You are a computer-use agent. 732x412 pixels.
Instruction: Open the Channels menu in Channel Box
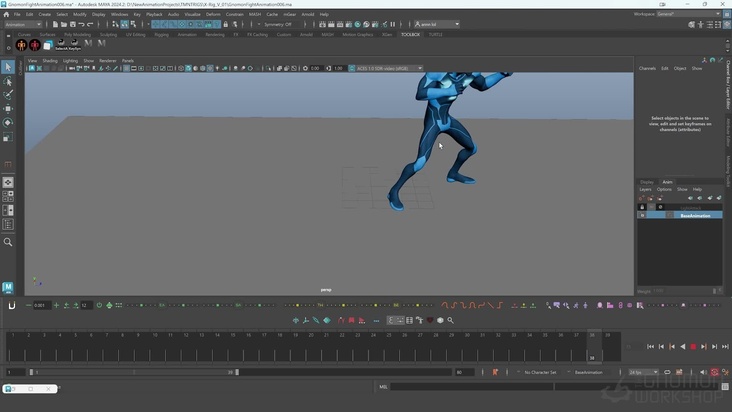tap(647, 68)
